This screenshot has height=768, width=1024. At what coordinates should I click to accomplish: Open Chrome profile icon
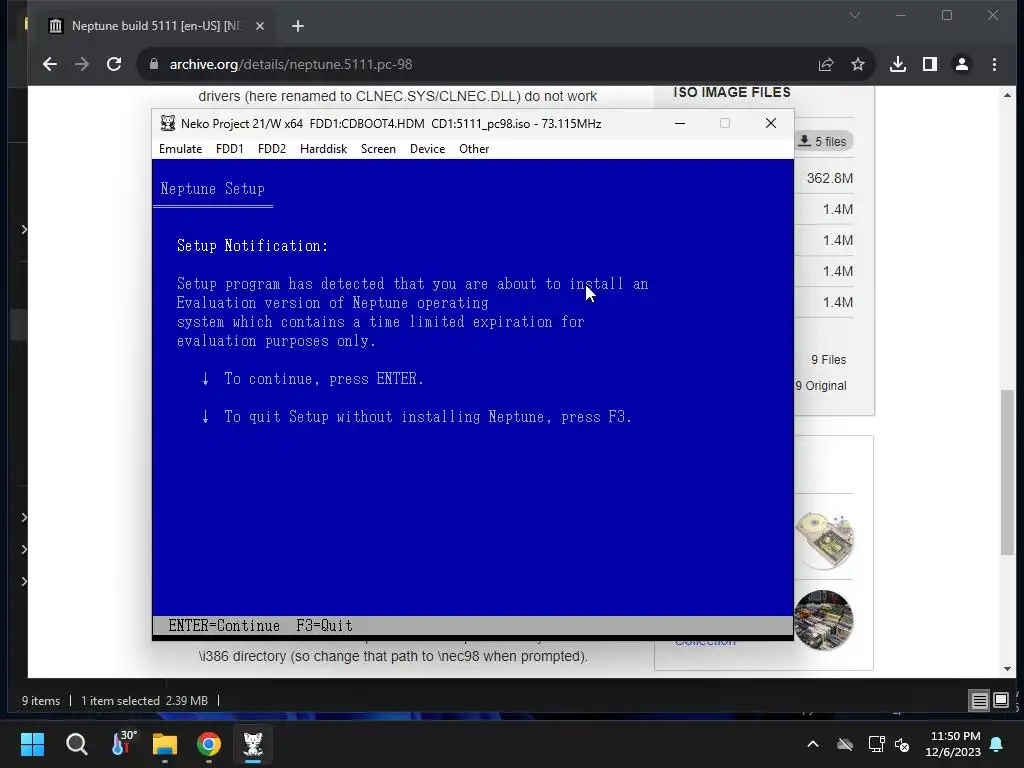point(962,64)
